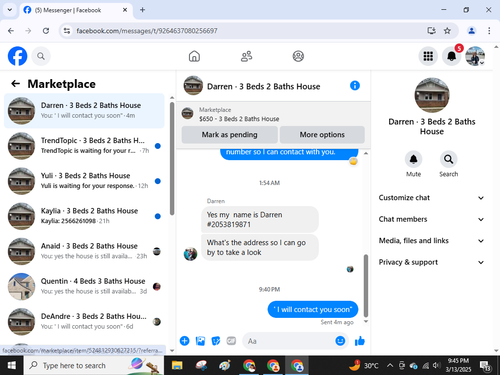Expand Media, files and links section
Screen dimensions: 500x375
[x=431, y=241]
